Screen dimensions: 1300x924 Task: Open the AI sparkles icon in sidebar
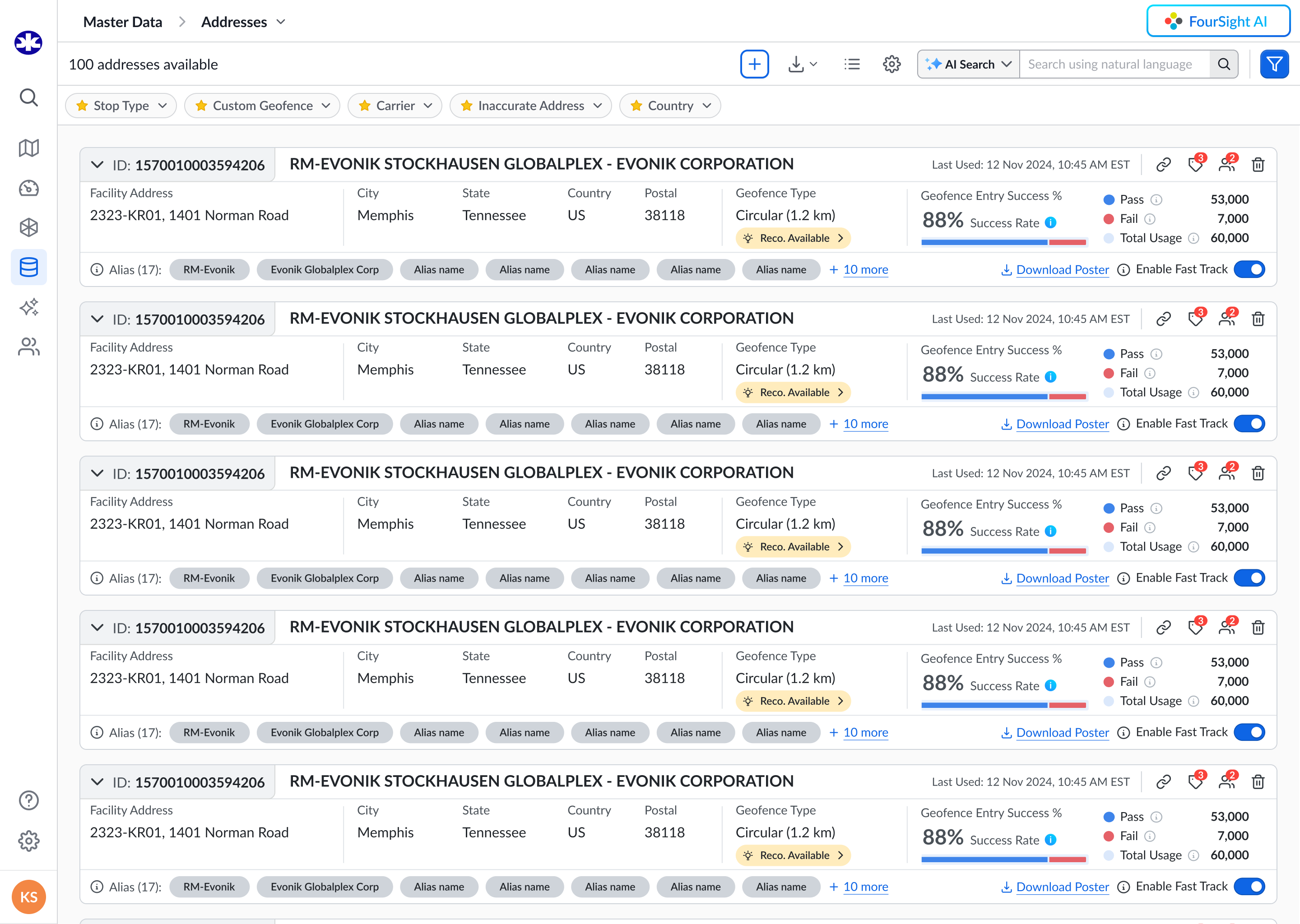[28, 307]
